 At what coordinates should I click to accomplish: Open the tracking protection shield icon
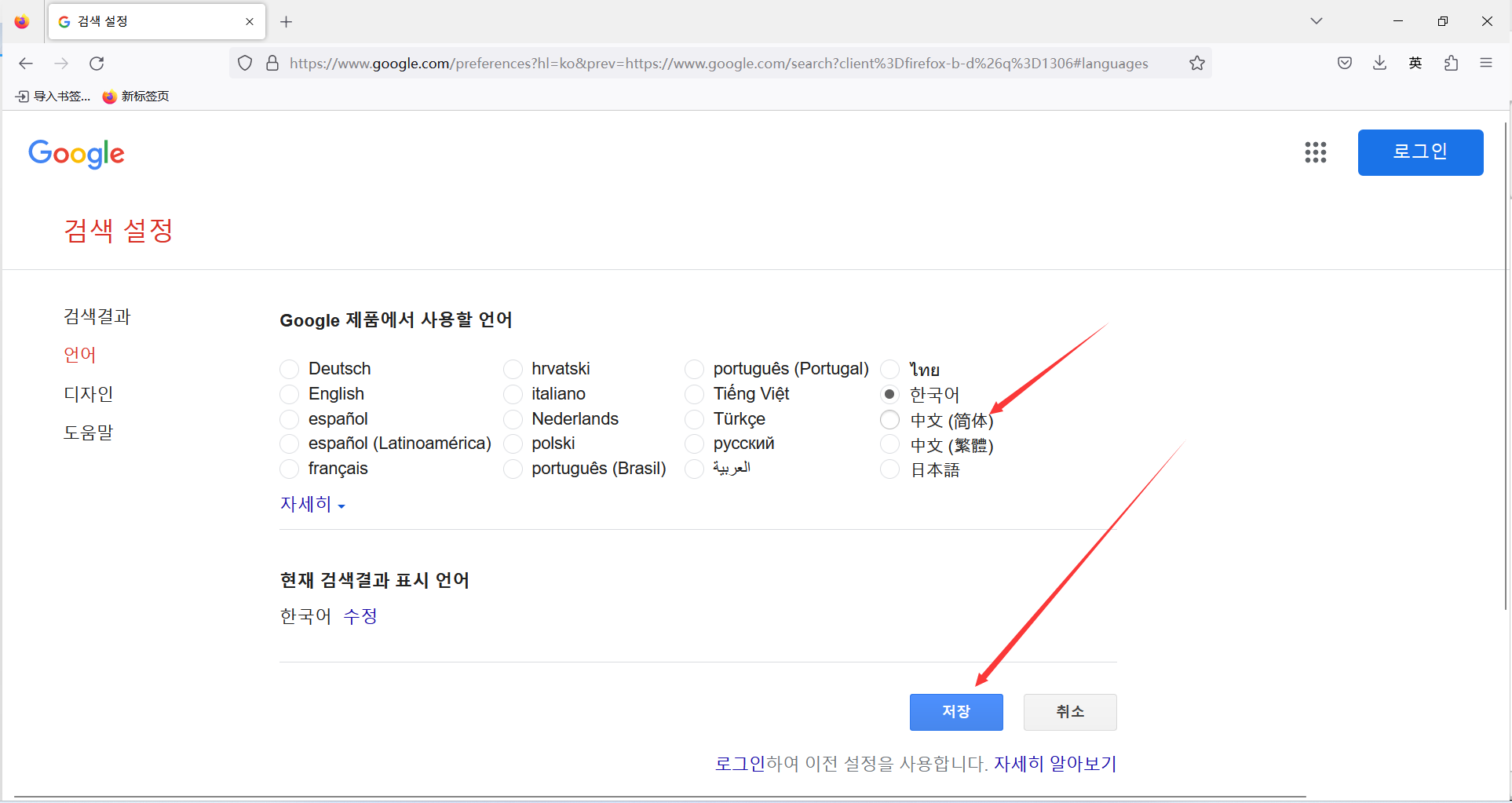245,64
